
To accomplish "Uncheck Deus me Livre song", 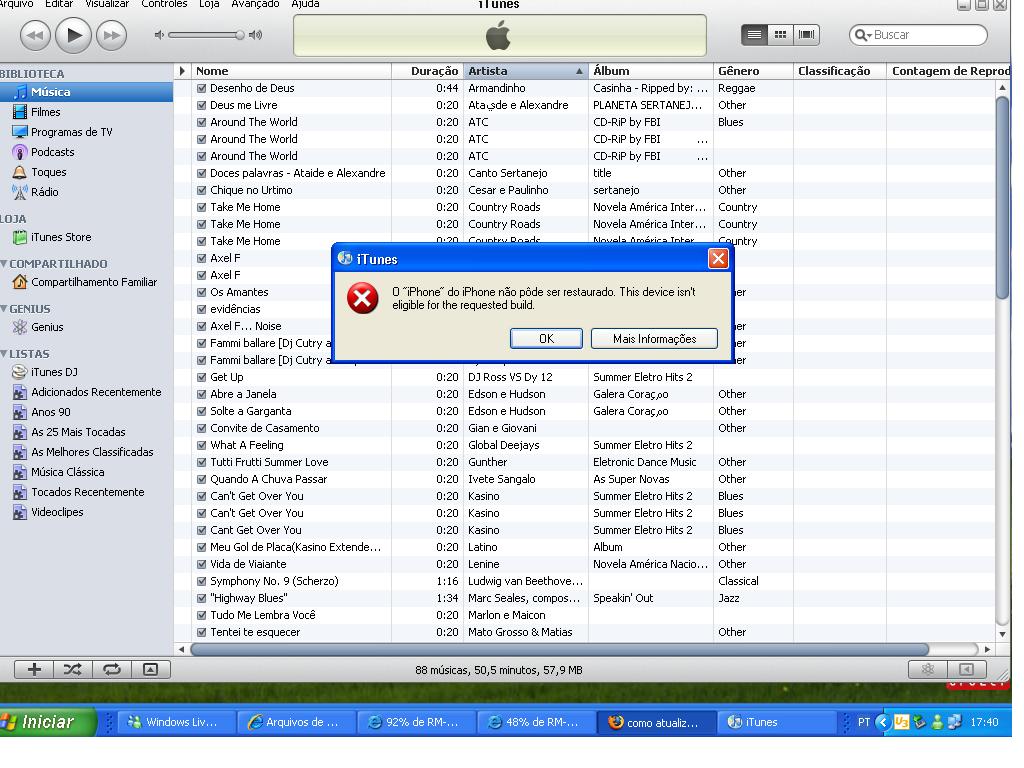I will 202,105.
